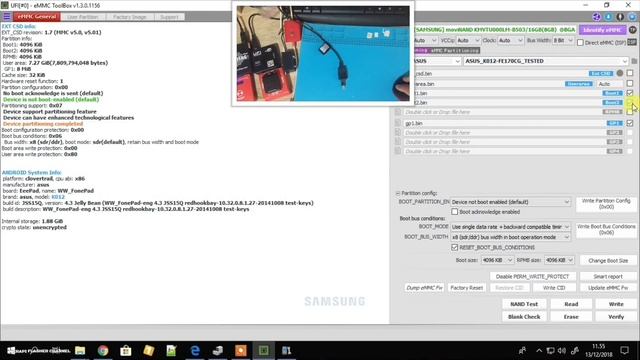Open the BOOT_MODE dropdown
This screenshot has height=360, width=640.
point(510,227)
